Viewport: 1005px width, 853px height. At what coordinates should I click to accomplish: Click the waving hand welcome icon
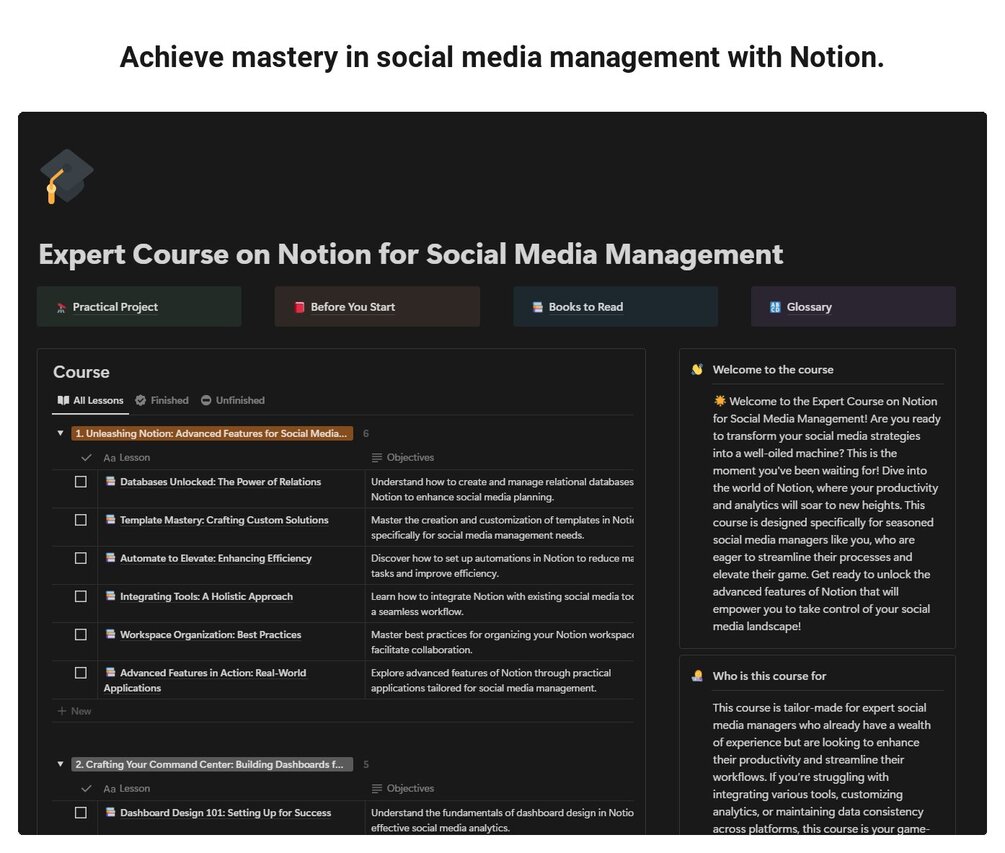coord(697,370)
